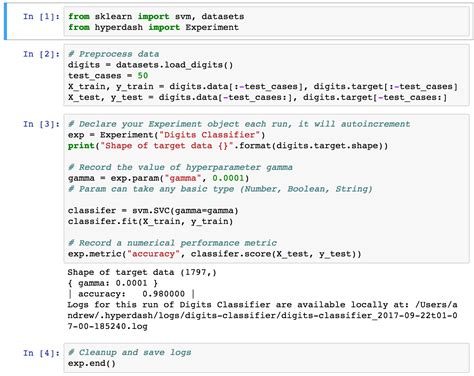Image resolution: width=474 pixels, height=376 pixels.
Task: Click the '# Preprocess data' comment
Action: (x=114, y=54)
